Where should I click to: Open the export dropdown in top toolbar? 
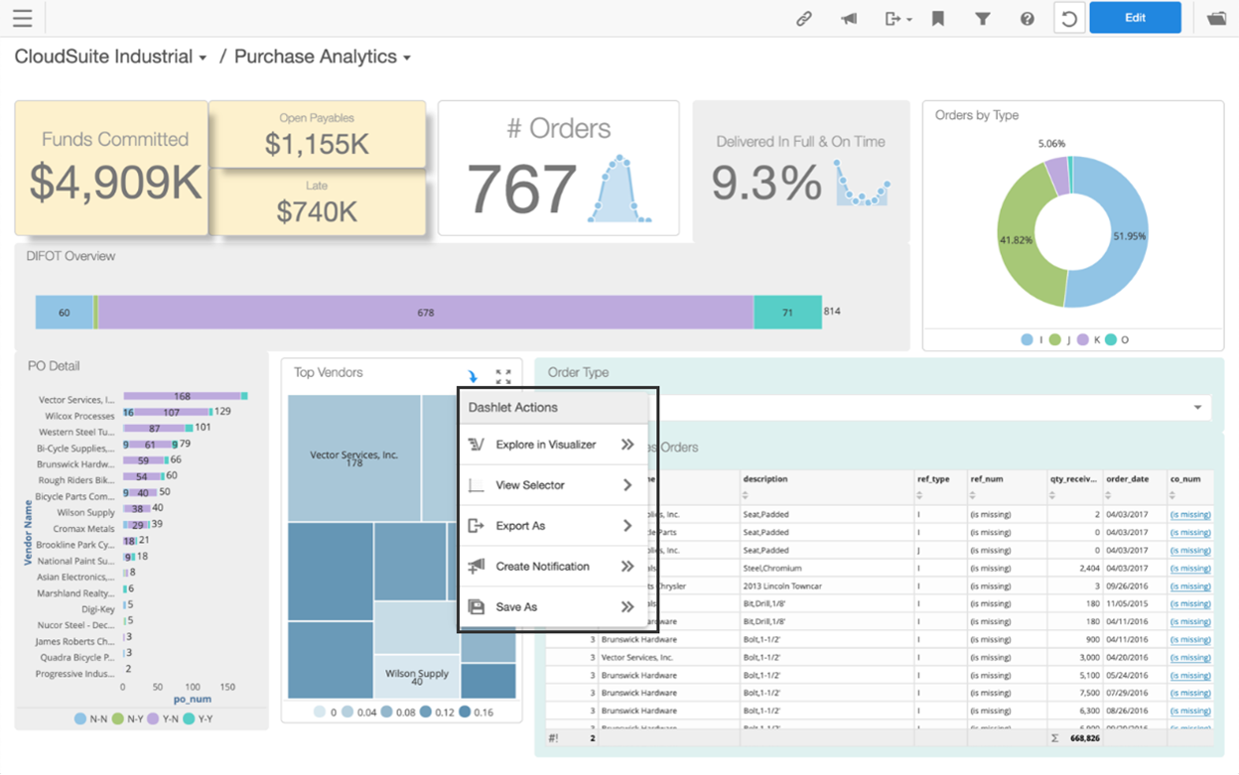pos(897,18)
